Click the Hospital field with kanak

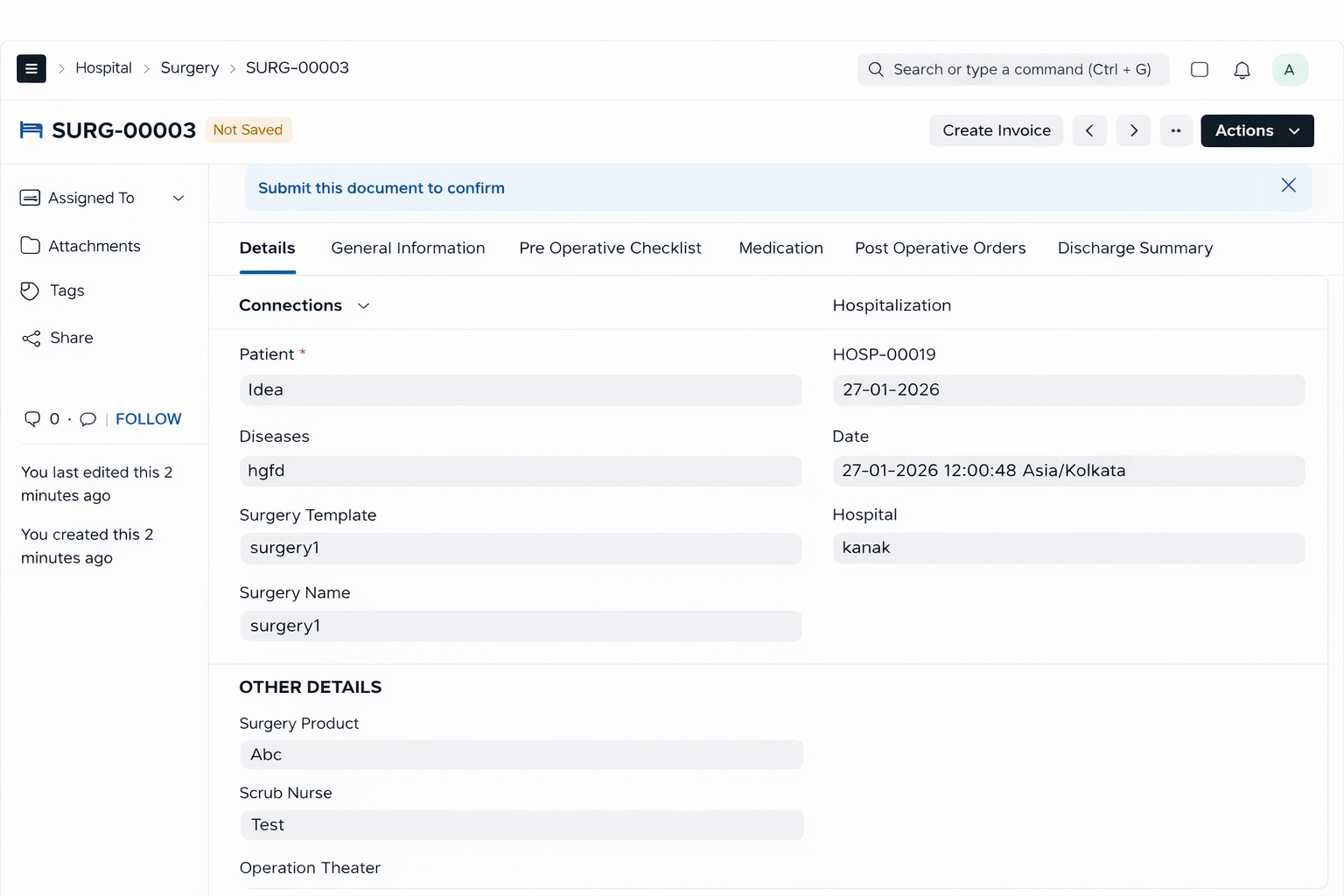pos(1068,549)
